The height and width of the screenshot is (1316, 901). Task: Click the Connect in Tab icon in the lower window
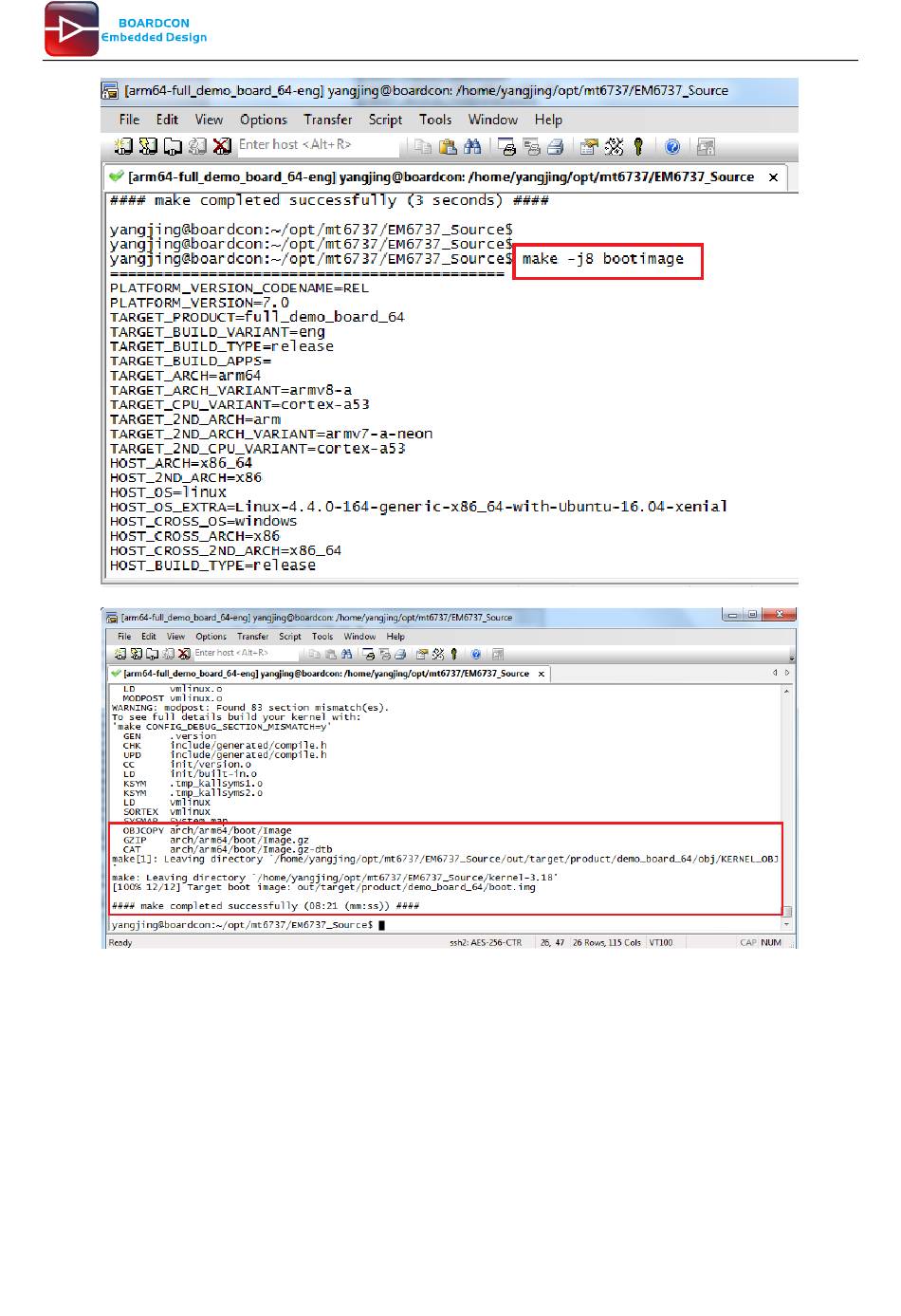152,654
